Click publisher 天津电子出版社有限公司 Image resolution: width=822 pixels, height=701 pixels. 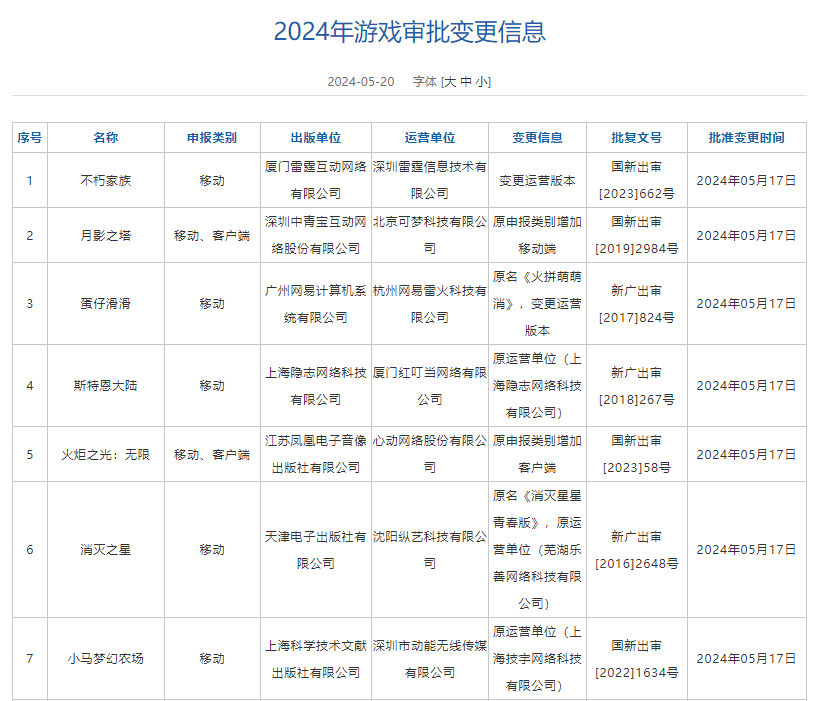tap(316, 550)
